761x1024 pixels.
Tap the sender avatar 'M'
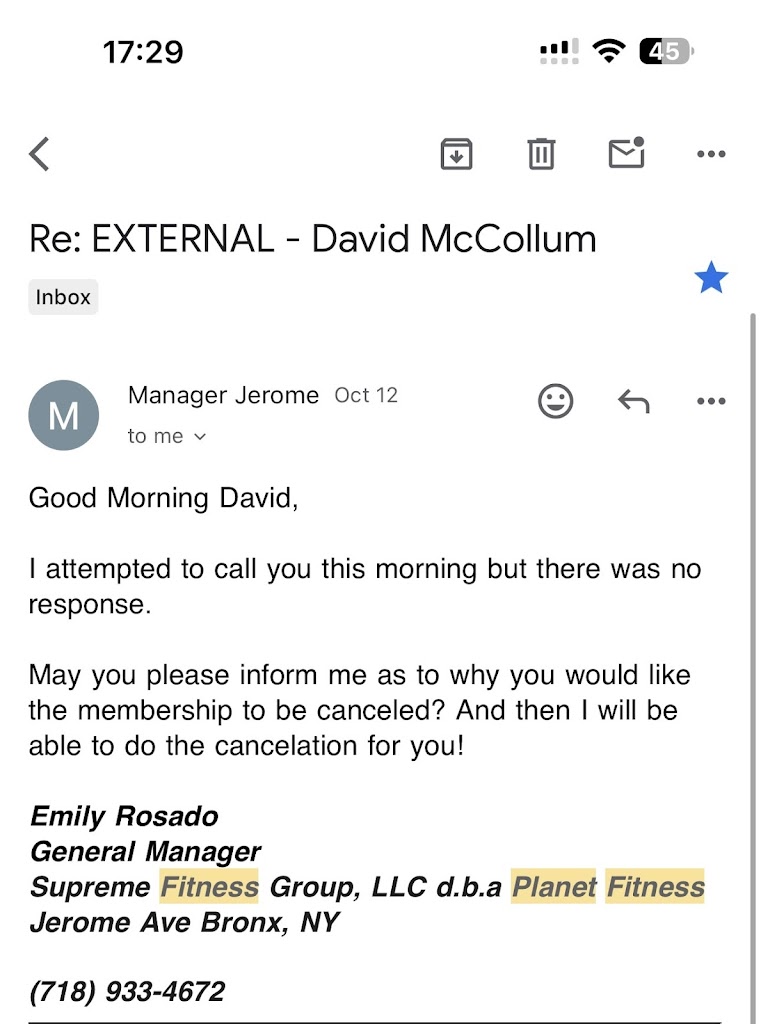pyautogui.click(x=64, y=415)
